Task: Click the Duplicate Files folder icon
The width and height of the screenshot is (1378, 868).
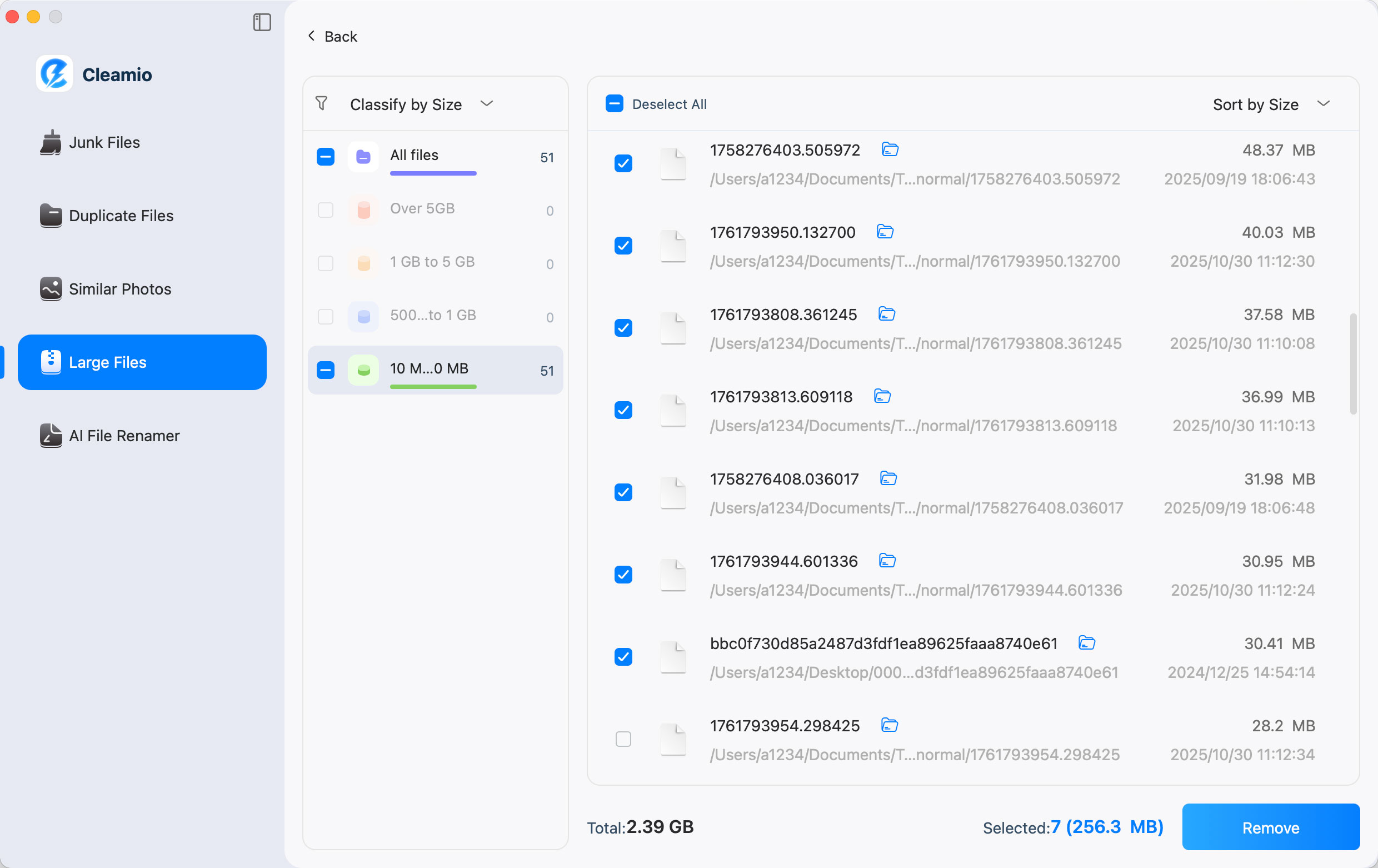Action: coord(51,216)
